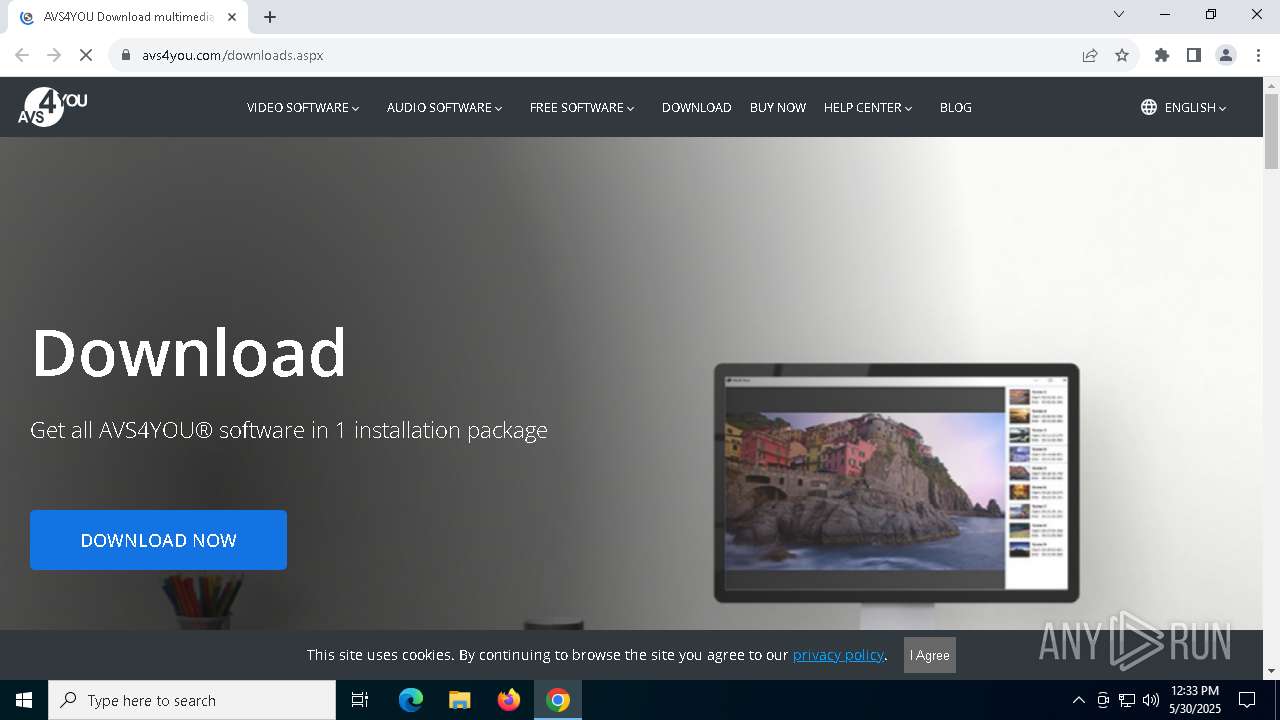Launch Microsoft Edge from the taskbar
Screen dimensions: 1280x720
pyautogui.click(x=411, y=700)
